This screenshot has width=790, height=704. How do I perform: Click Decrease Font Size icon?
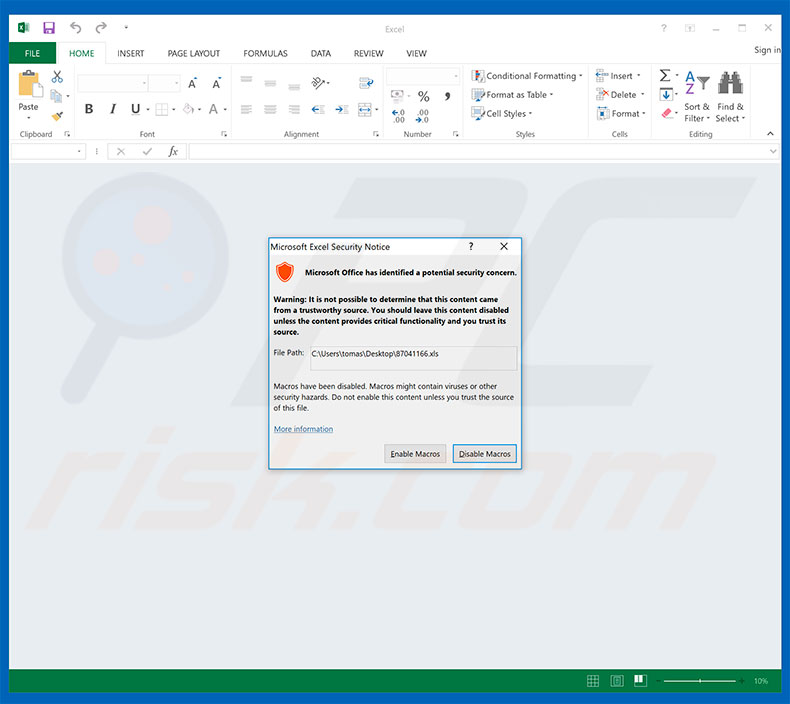coord(217,84)
